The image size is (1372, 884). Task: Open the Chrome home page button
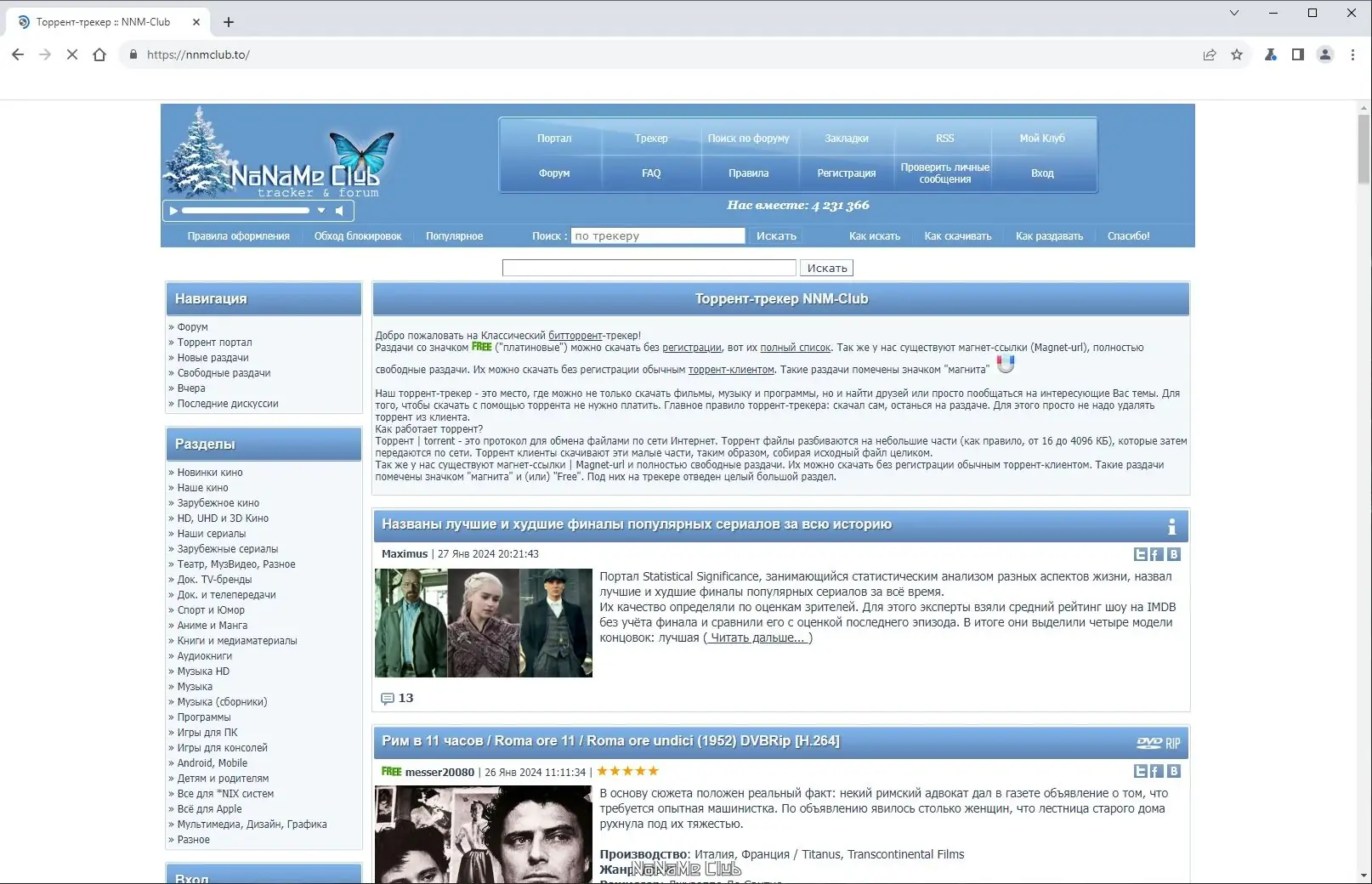(x=99, y=54)
